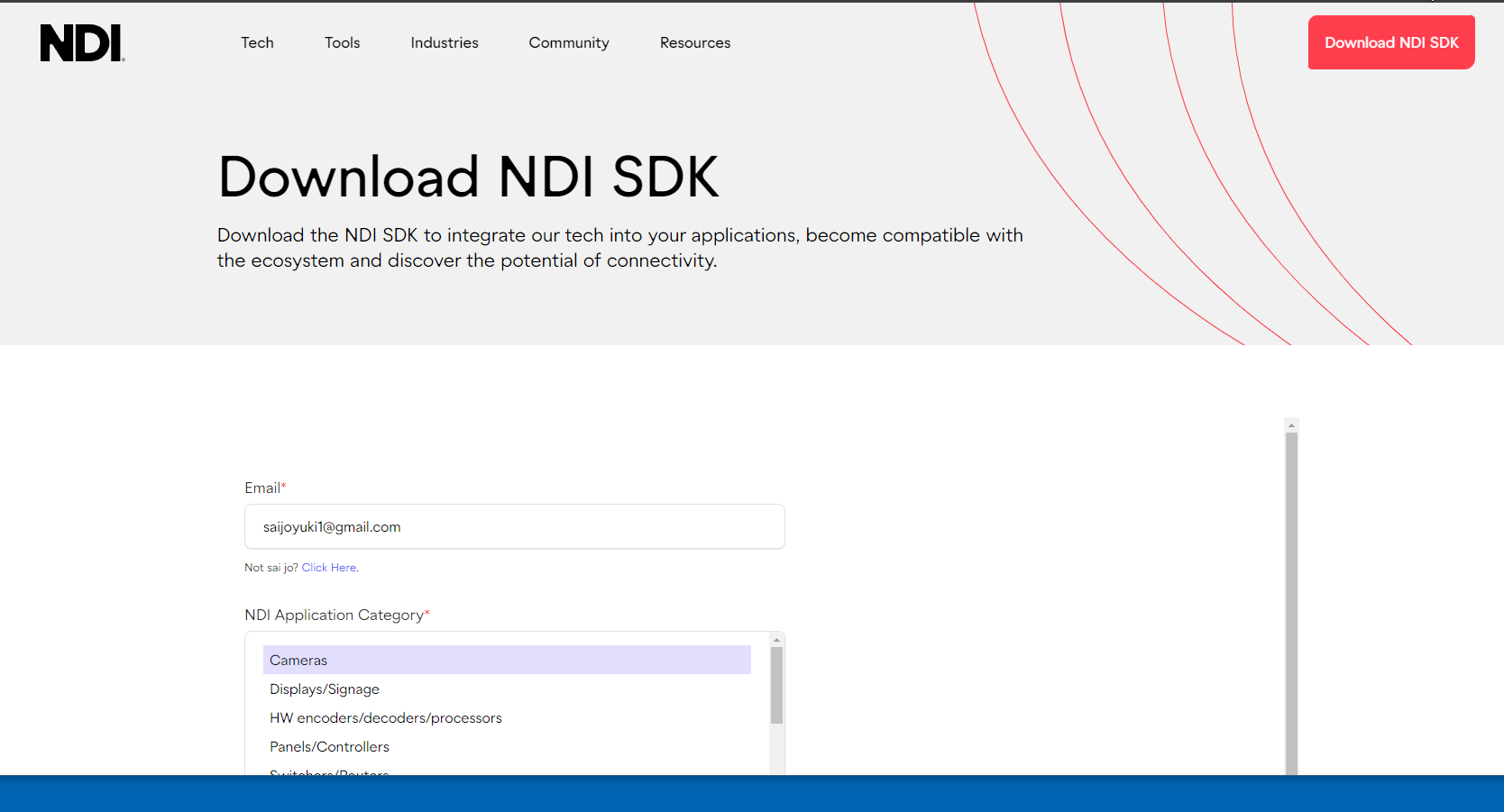This screenshot has height=812, width=1504.
Task: Open the Resources navigation menu
Action: (695, 42)
